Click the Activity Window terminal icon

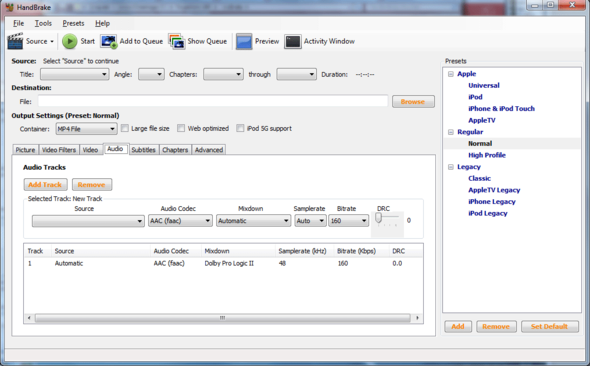293,41
